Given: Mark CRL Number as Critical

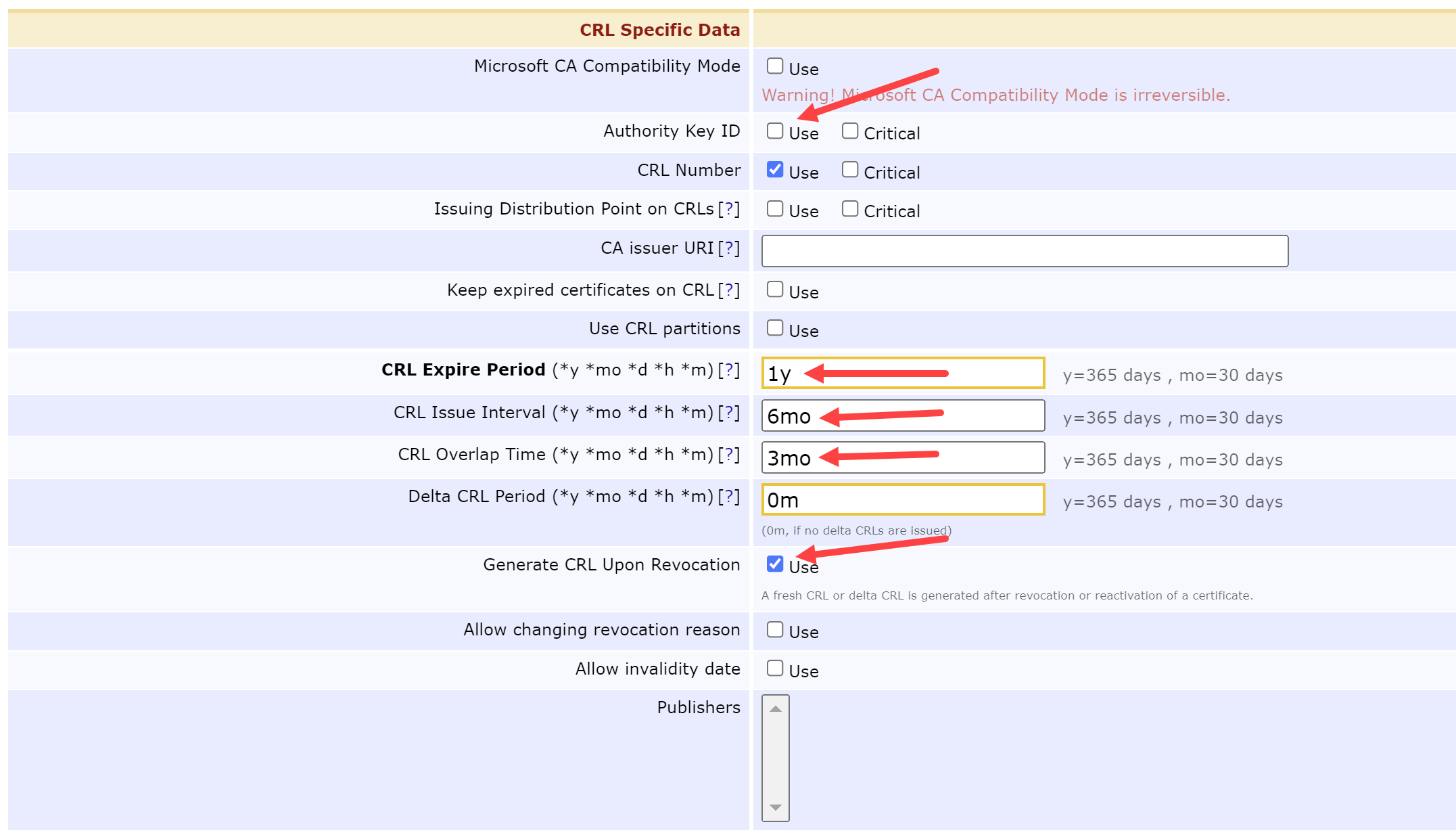Looking at the screenshot, I should pyautogui.click(x=850, y=170).
